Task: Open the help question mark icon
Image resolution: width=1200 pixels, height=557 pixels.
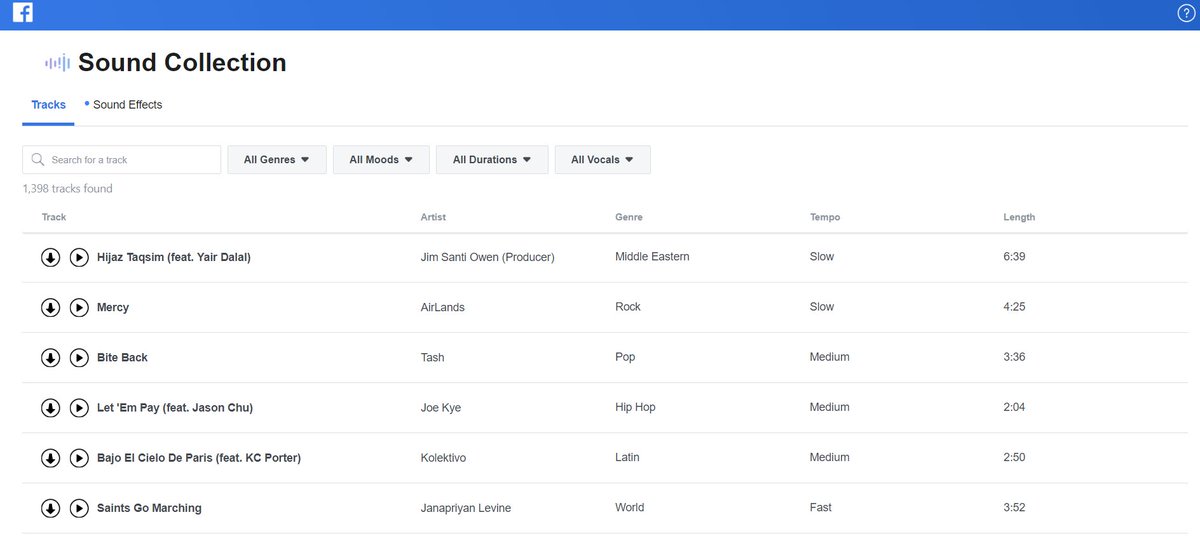Action: (x=1187, y=13)
